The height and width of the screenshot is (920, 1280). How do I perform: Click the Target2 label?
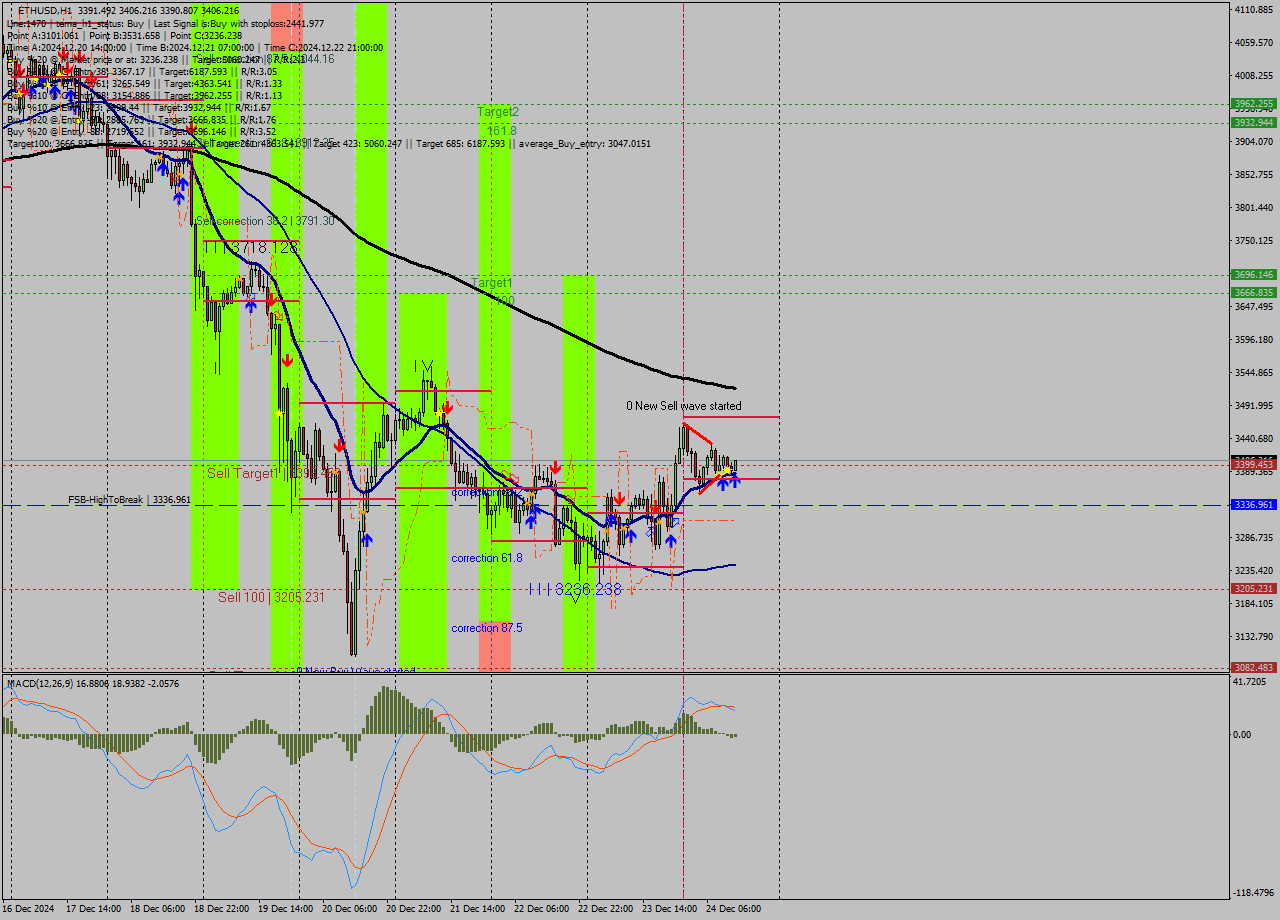pos(498,112)
